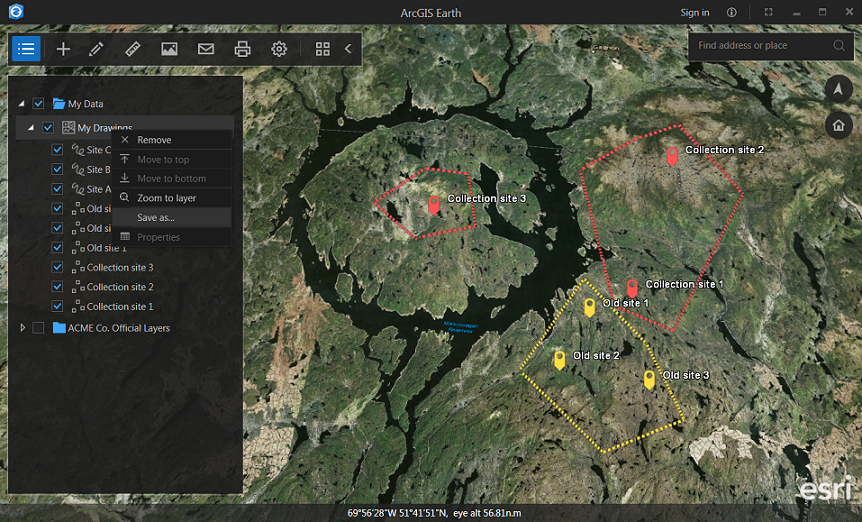Toggle the Site C layer checkbox
Viewport: 862px width, 522px height.
pyautogui.click(x=57, y=149)
